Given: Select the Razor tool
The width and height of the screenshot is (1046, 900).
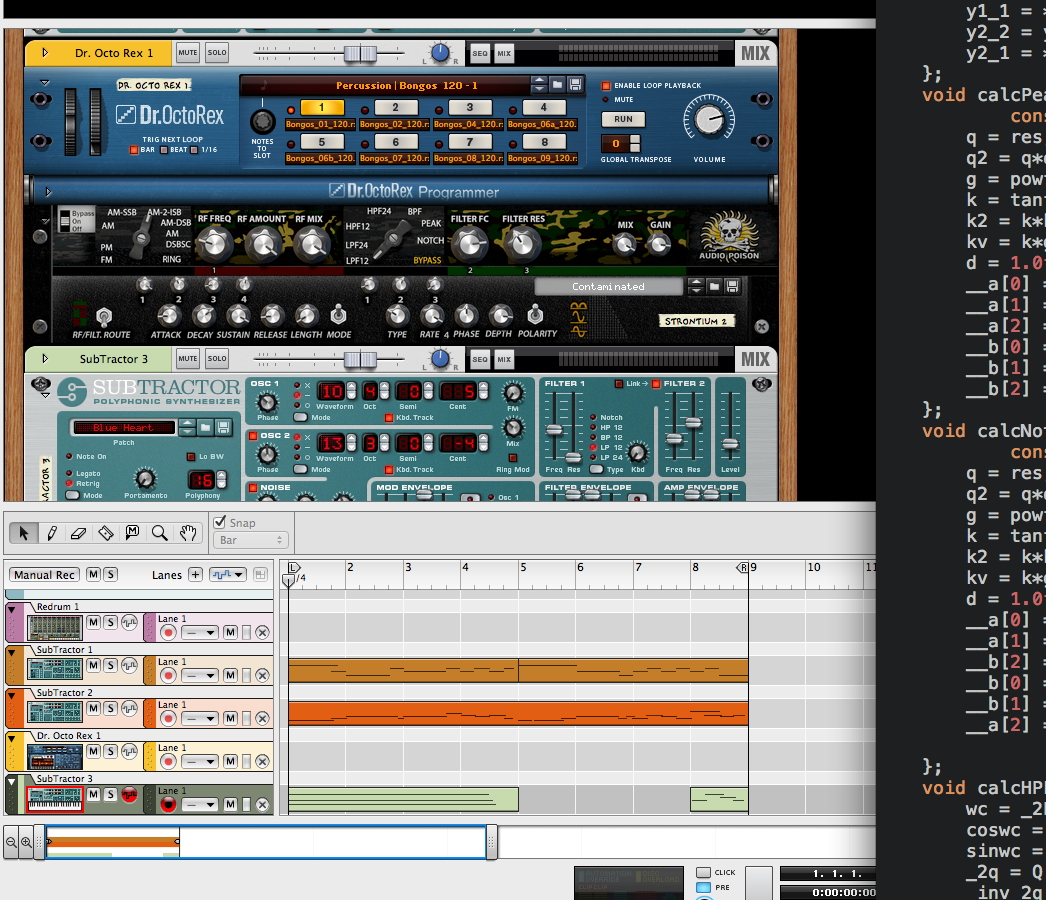Looking at the screenshot, I should 105,533.
